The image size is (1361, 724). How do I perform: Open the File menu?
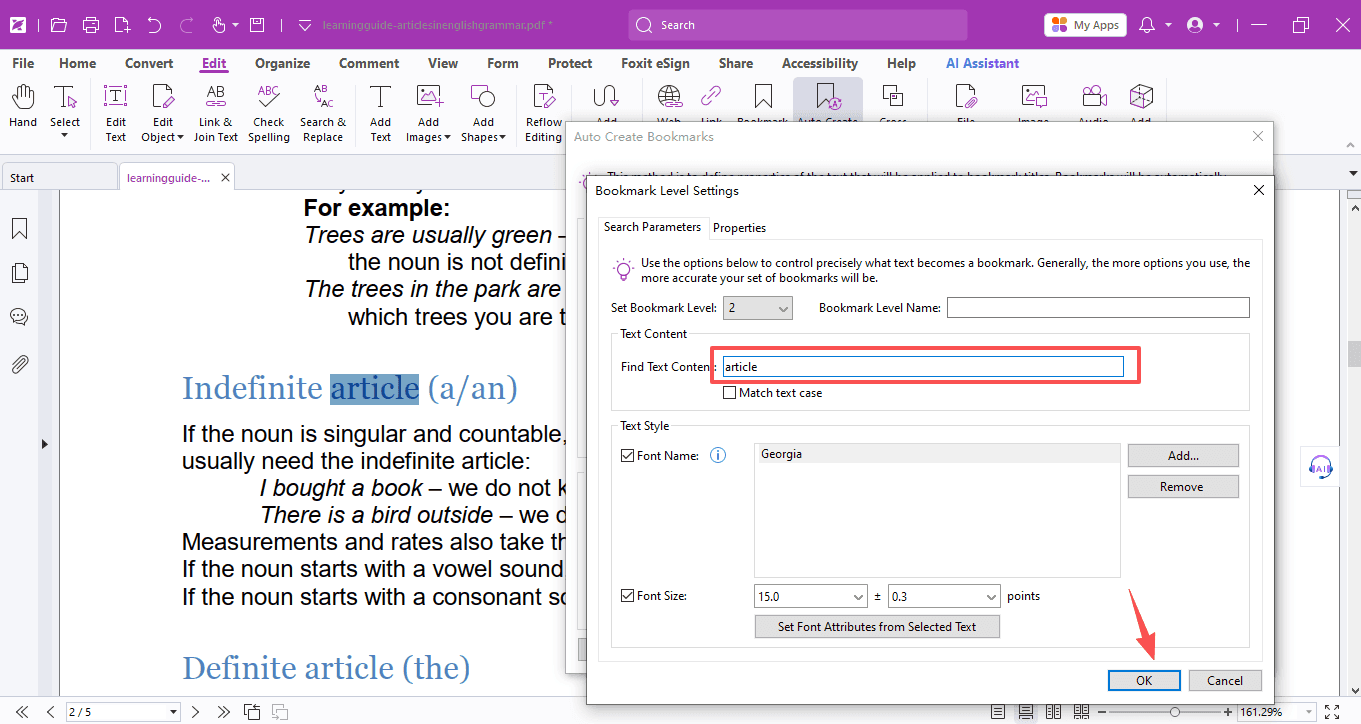23,63
